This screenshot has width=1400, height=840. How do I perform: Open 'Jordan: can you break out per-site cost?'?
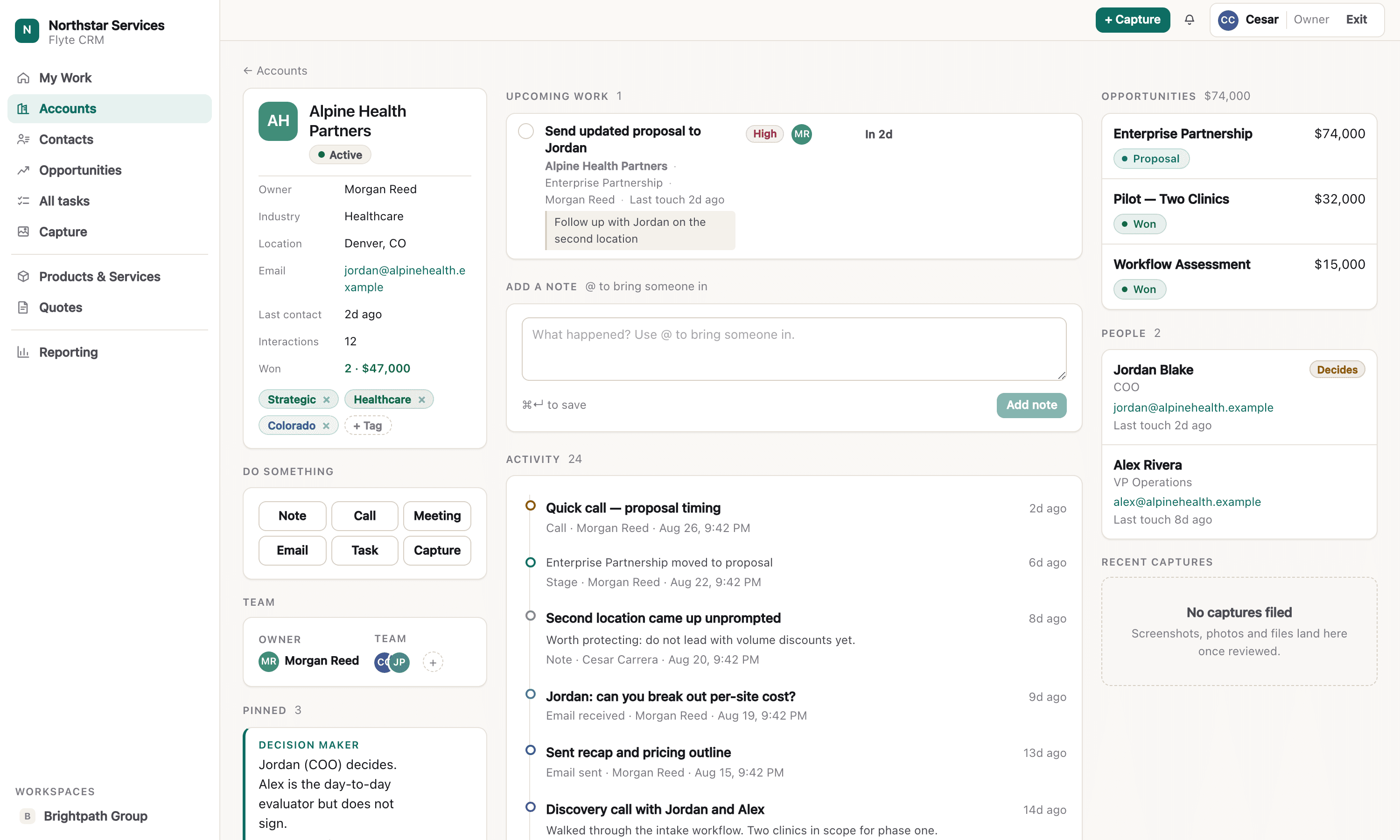[x=670, y=697]
